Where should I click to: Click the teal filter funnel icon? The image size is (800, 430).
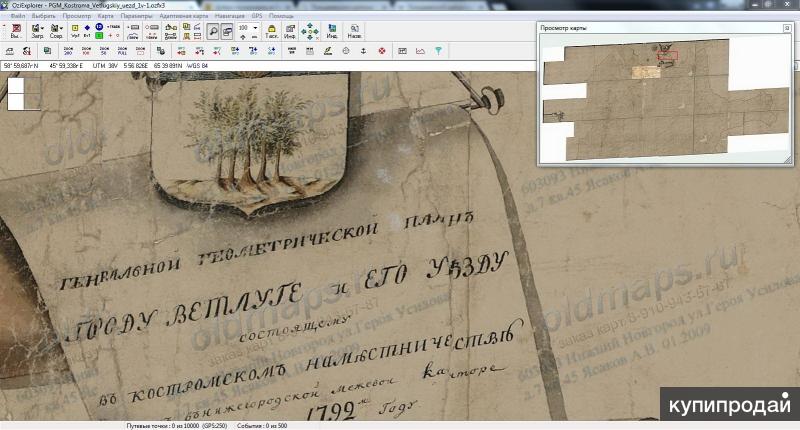(x=438, y=50)
